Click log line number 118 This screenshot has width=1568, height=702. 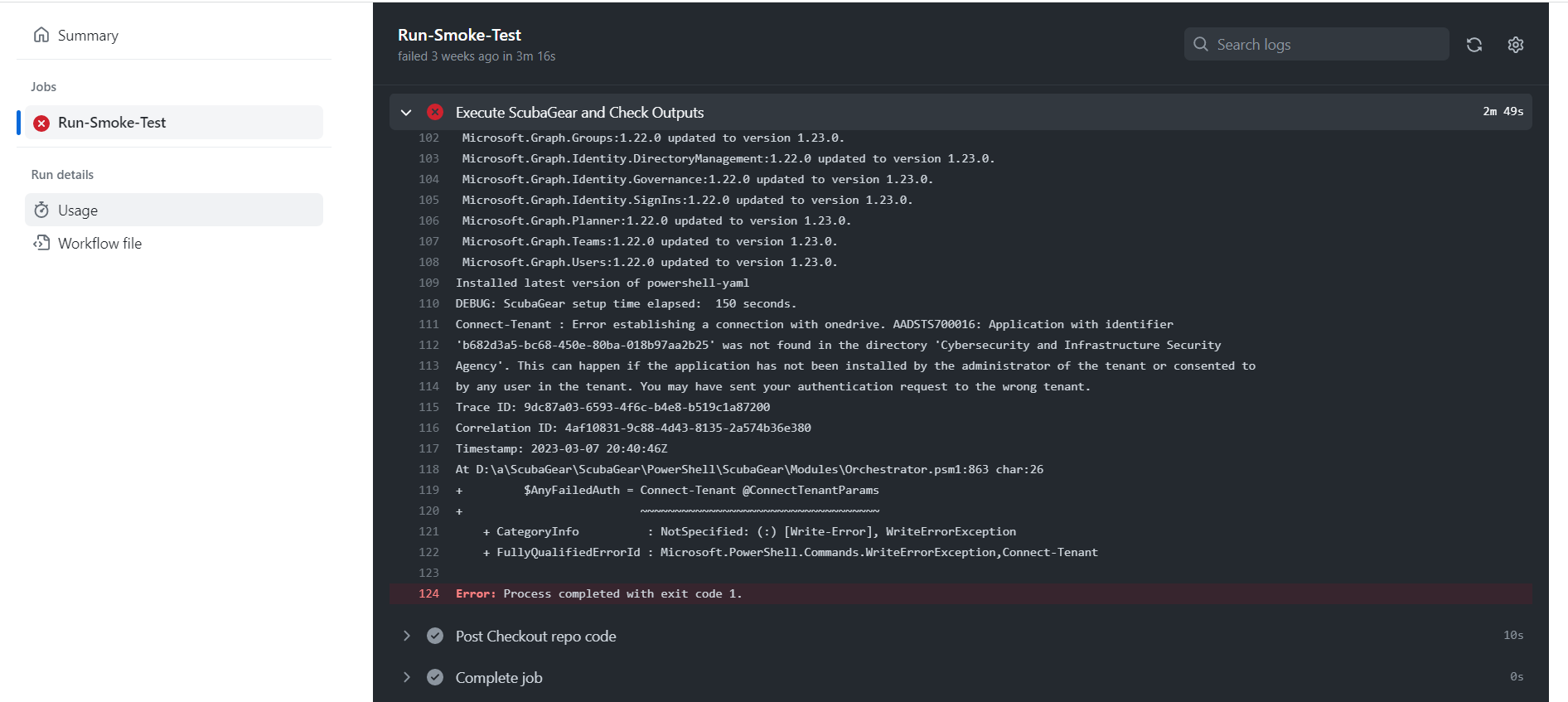[428, 469]
